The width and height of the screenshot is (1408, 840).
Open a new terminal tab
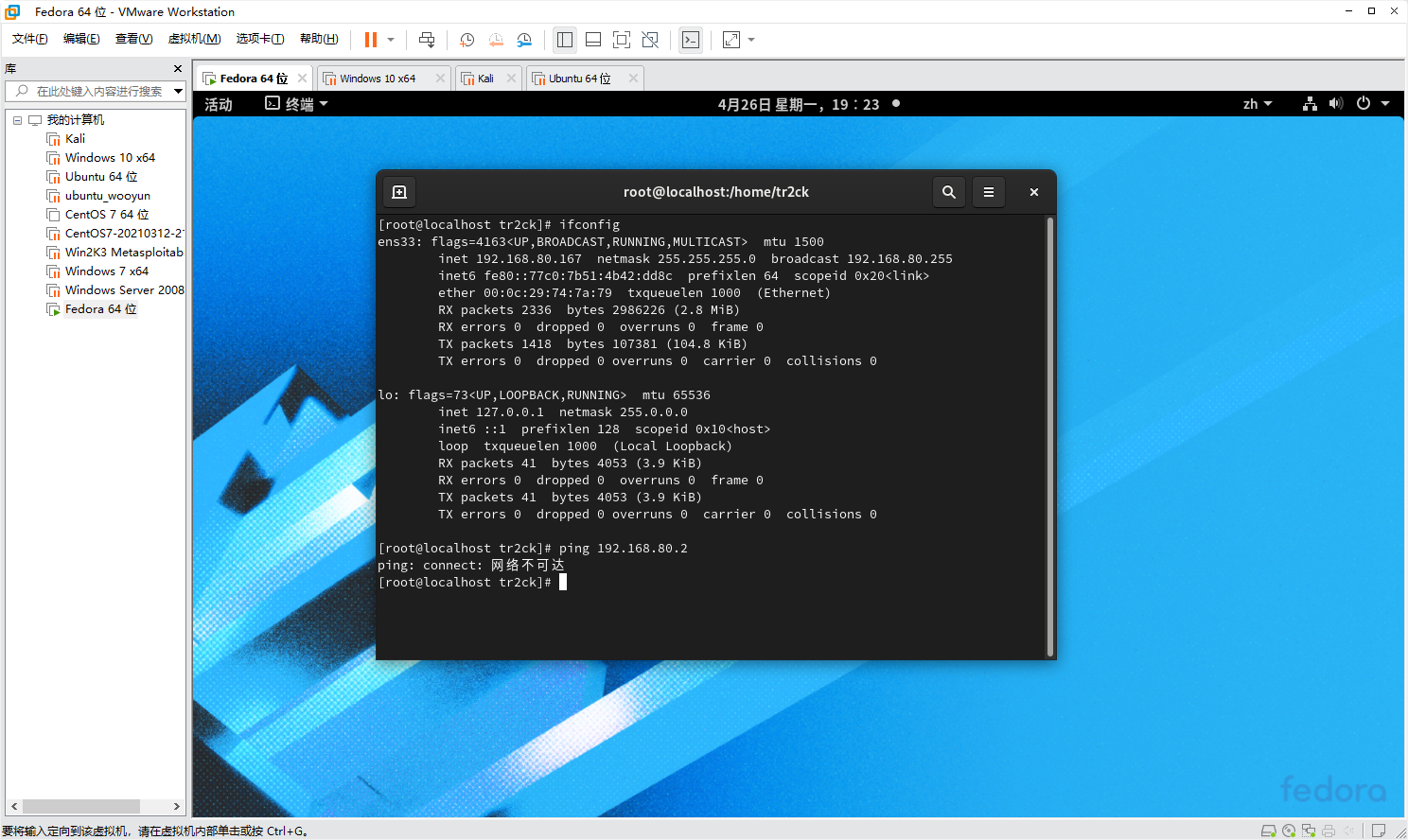pos(399,192)
